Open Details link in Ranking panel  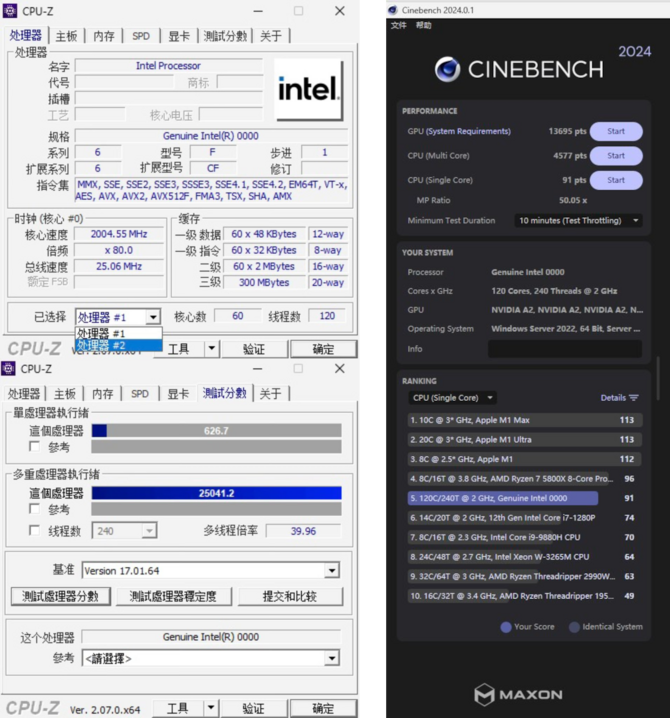(613, 398)
